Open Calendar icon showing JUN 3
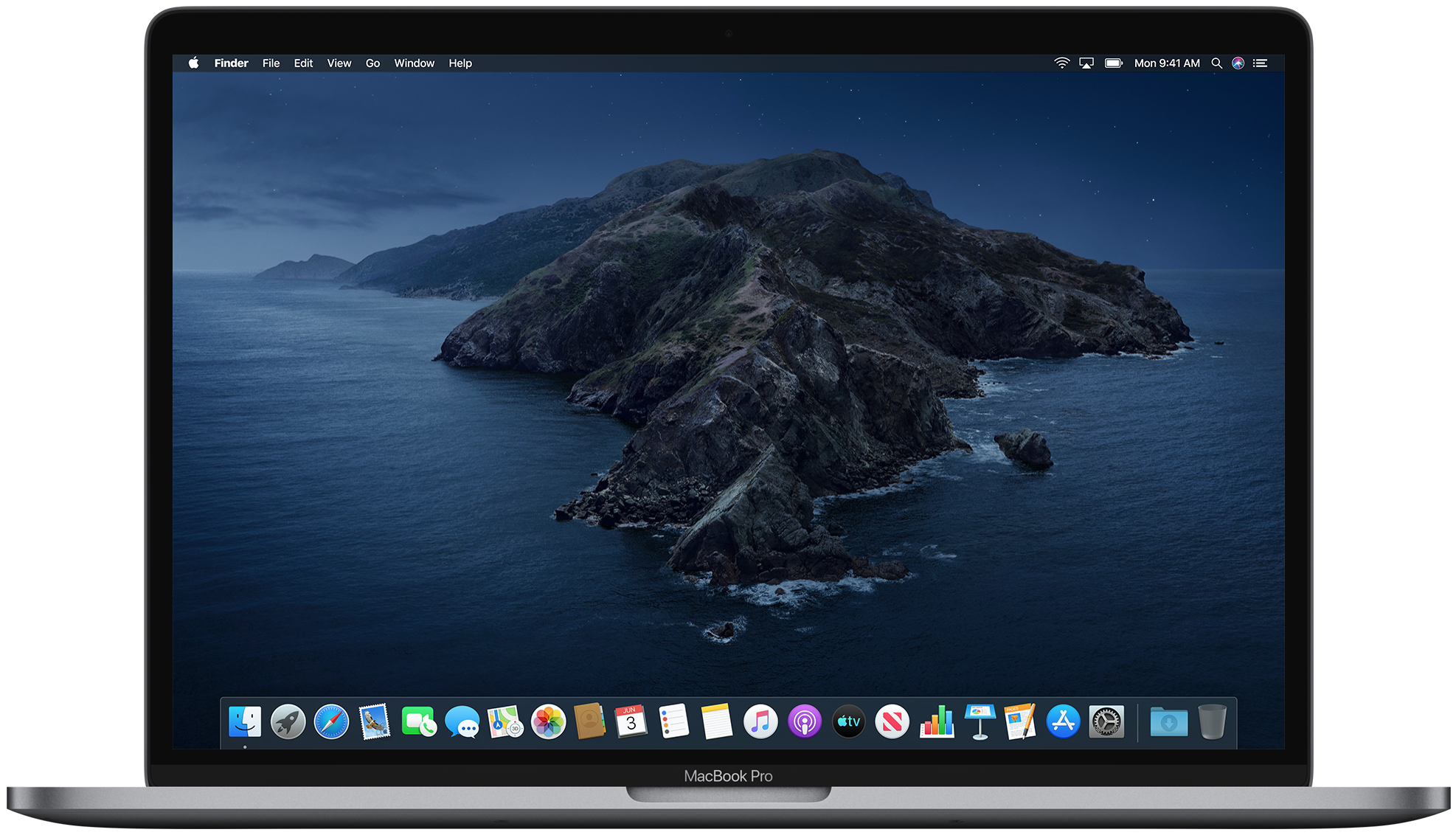This screenshot has width=1456, height=835. pyautogui.click(x=631, y=721)
